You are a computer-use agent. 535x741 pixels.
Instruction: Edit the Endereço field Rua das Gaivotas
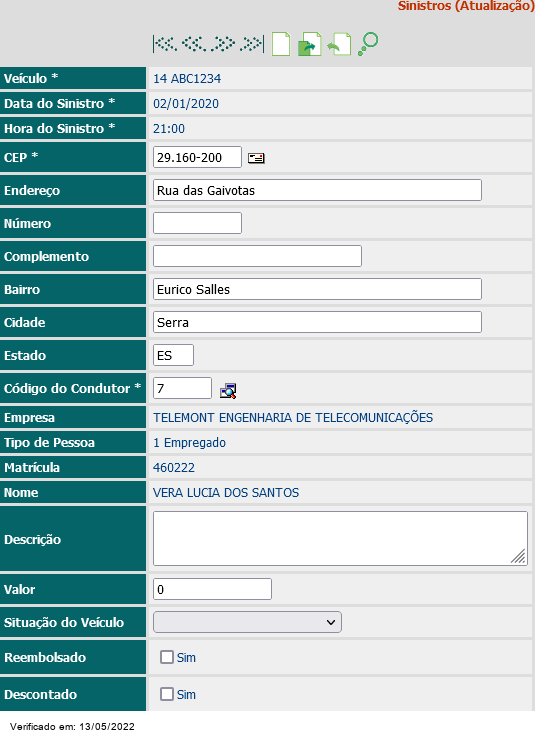click(x=317, y=190)
